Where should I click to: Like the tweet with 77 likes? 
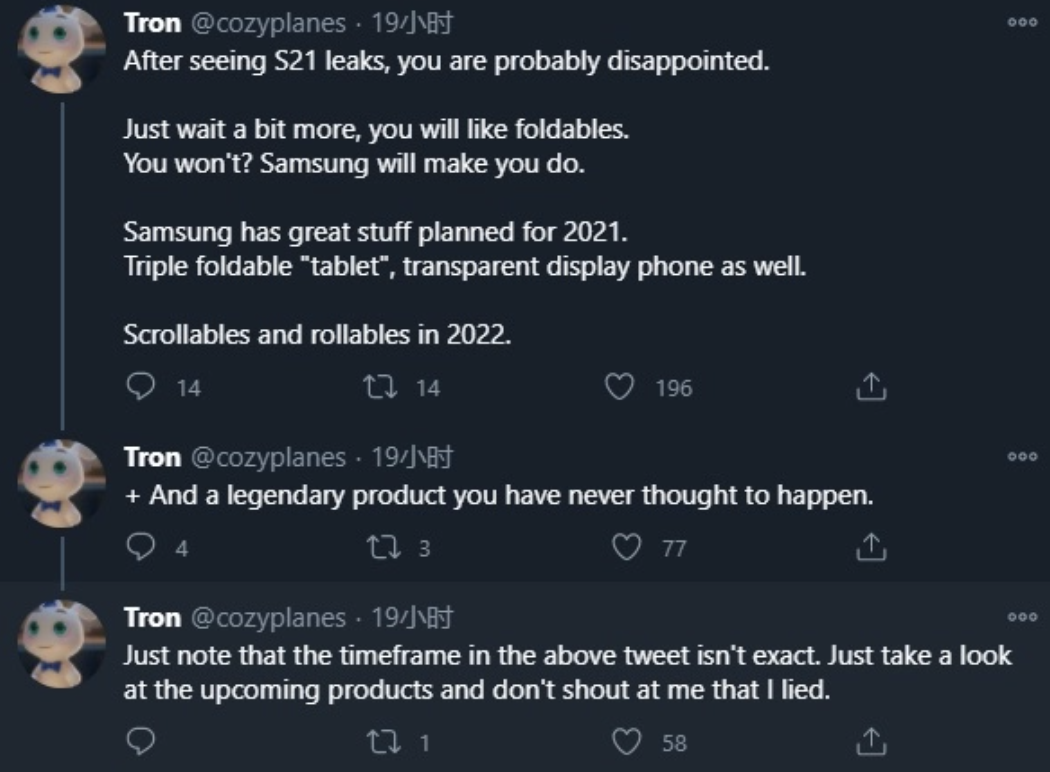click(x=626, y=547)
